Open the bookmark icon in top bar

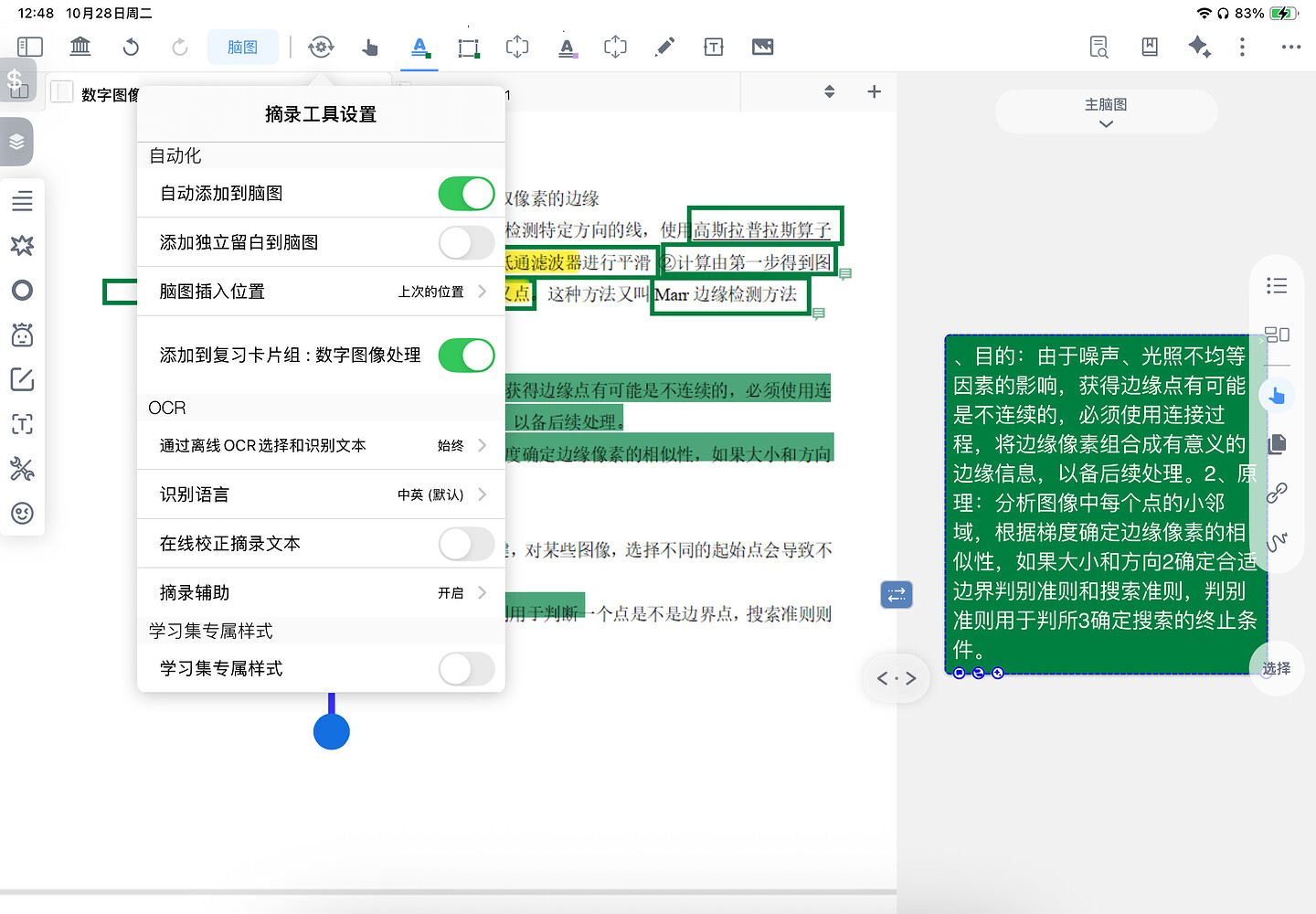click(1150, 47)
